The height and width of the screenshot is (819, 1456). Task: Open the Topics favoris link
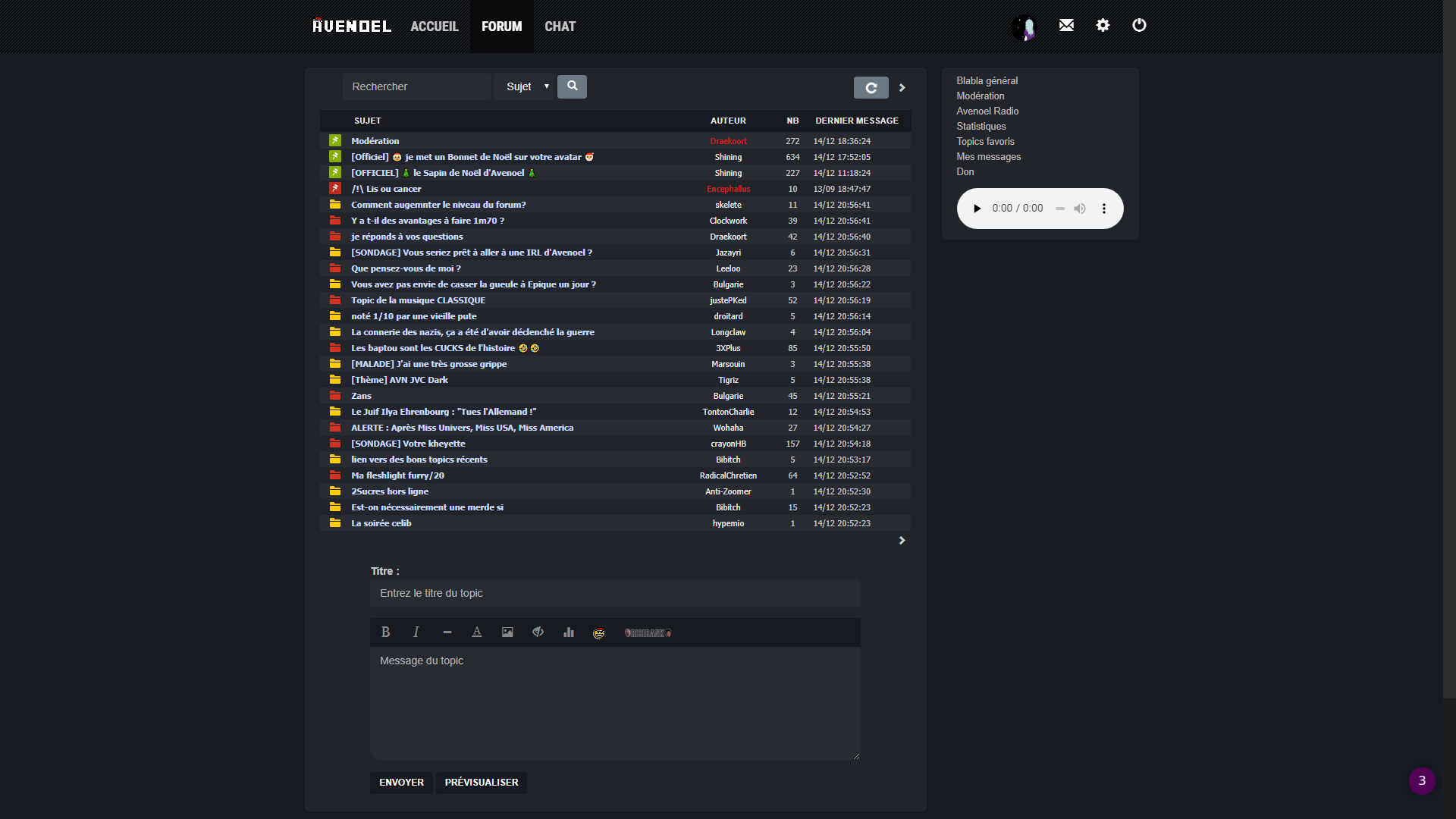[x=985, y=142]
